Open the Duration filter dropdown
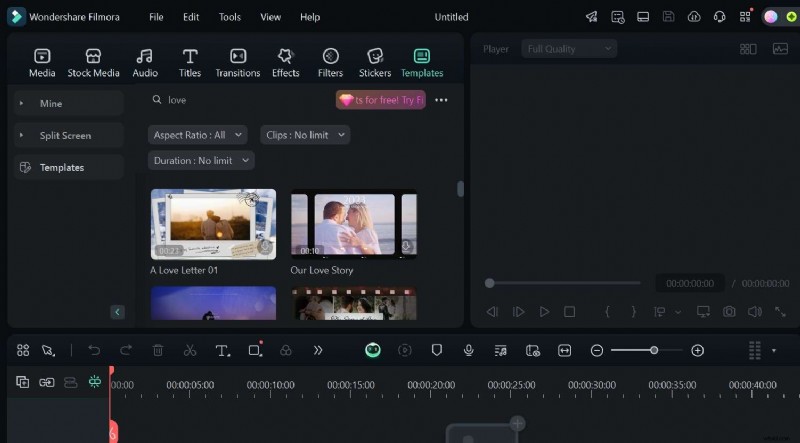This screenshot has height=443, width=800. 201,161
